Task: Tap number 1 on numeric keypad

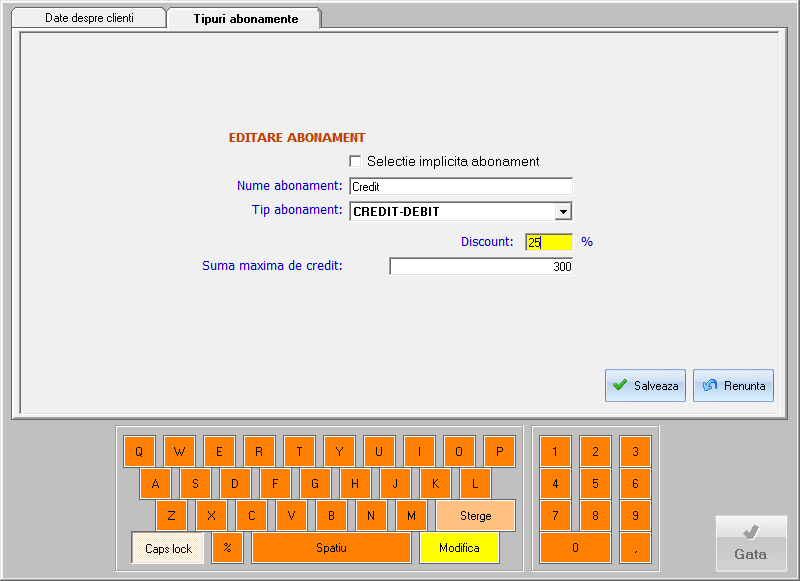Action: click(555, 451)
